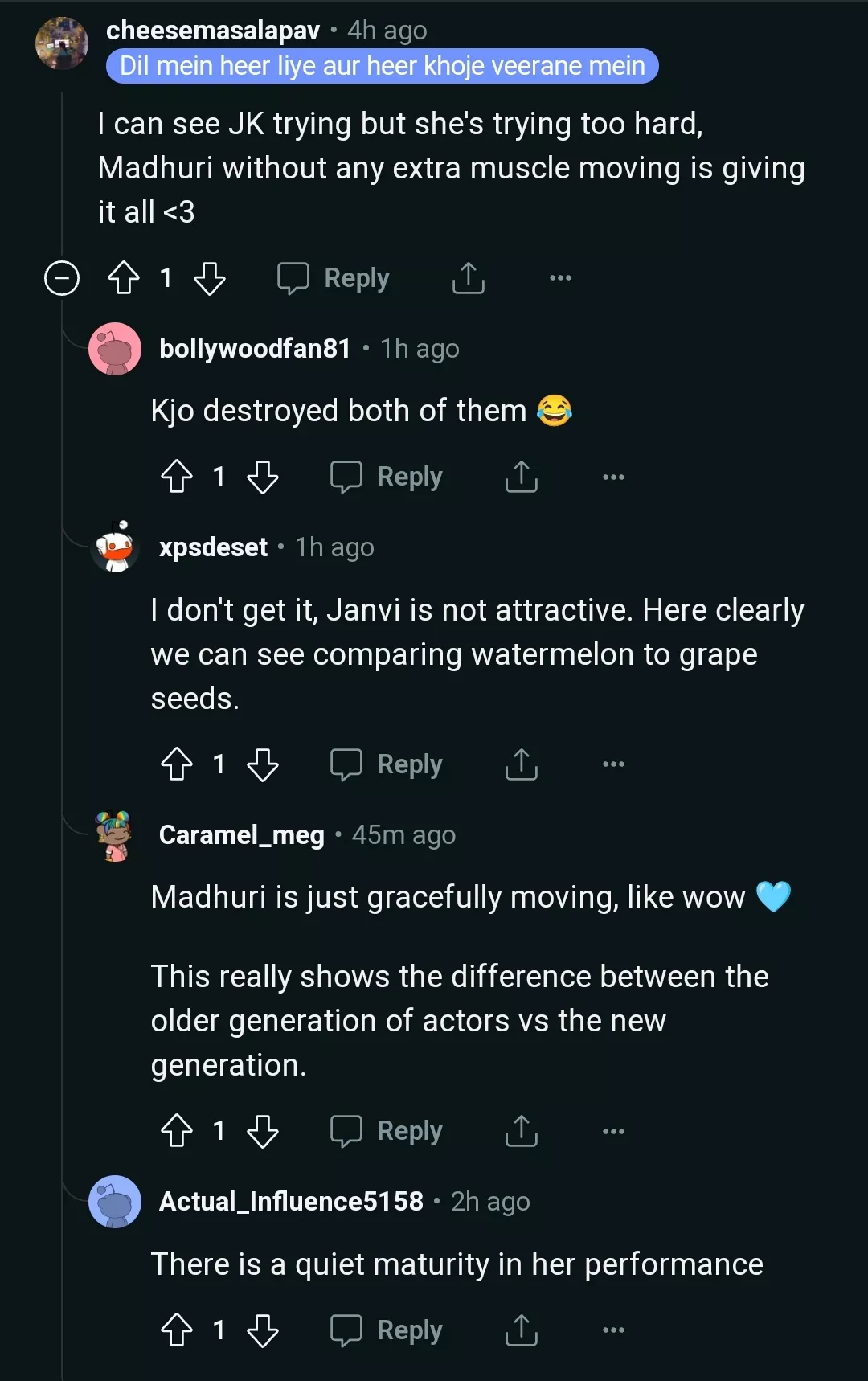Image resolution: width=868 pixels, height=1381 pixels.
Task: Upvote bollywoodfan81's reply
Action: coord(177,477)
